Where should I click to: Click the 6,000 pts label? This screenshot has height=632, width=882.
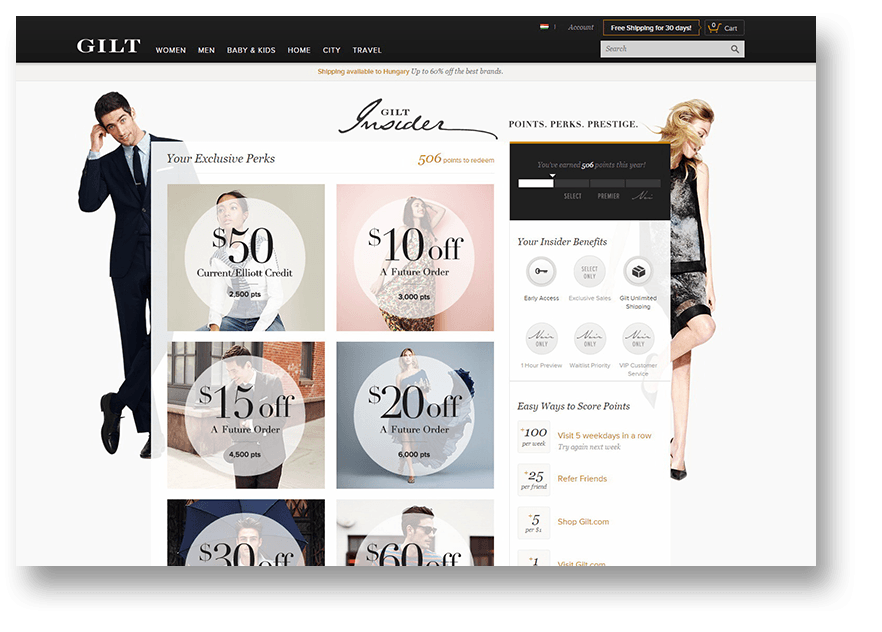point(414,454)
